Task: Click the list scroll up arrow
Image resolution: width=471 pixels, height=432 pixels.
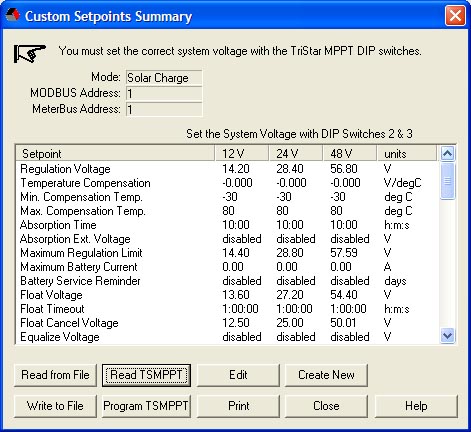Action: pos(447,153)
